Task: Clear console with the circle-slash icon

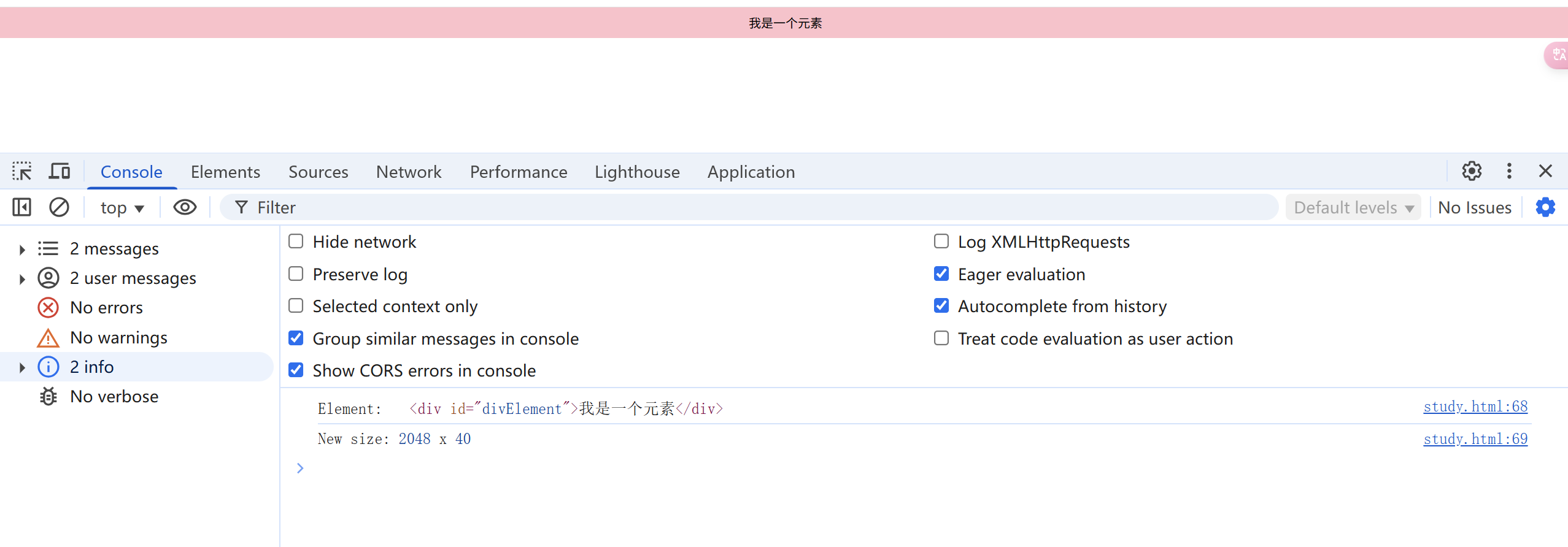Action: pos(59,207)
